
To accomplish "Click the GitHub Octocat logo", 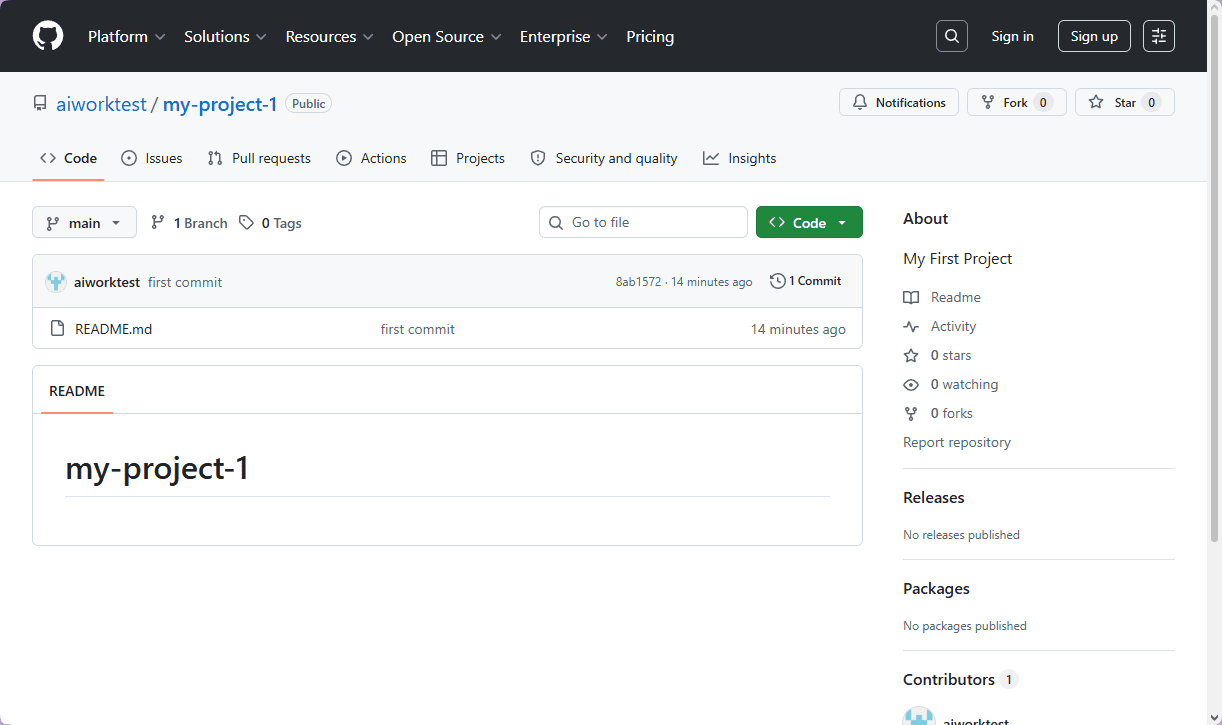I will 48,36.
